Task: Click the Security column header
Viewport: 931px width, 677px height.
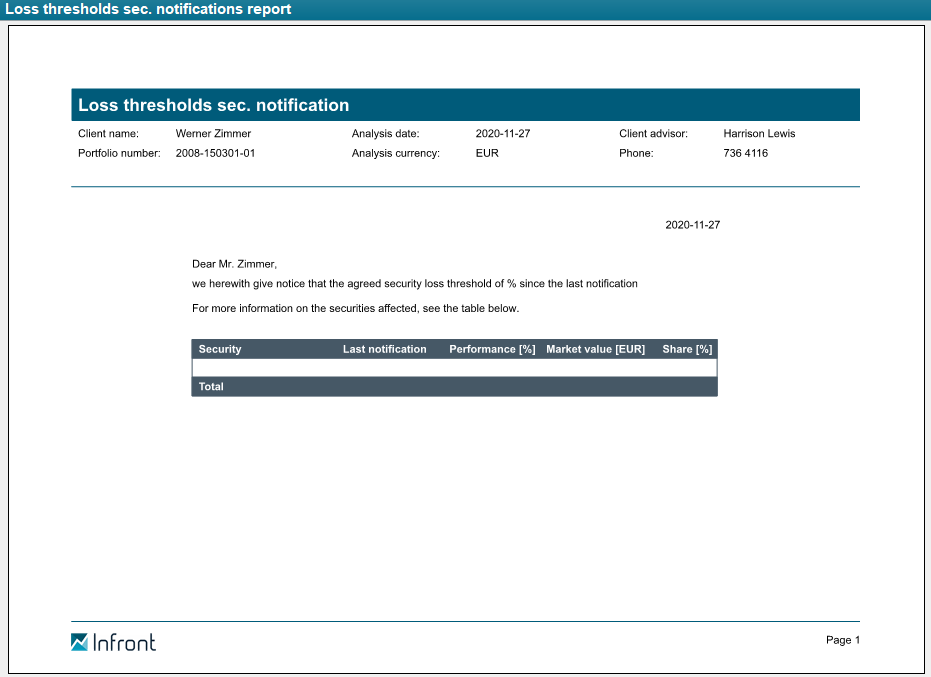Action: [x=220, y=349]
